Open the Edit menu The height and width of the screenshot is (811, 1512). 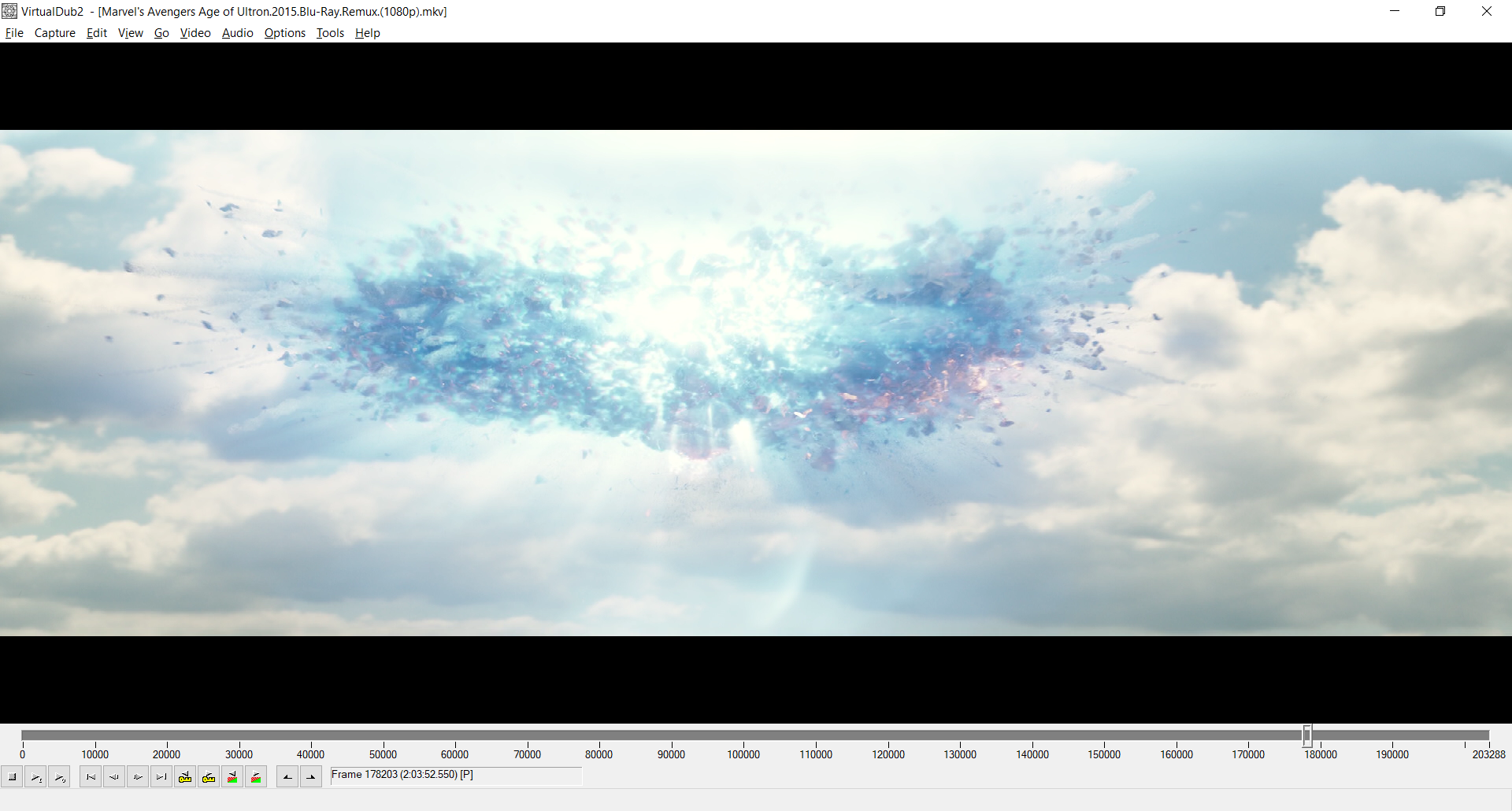click(97, 33)
